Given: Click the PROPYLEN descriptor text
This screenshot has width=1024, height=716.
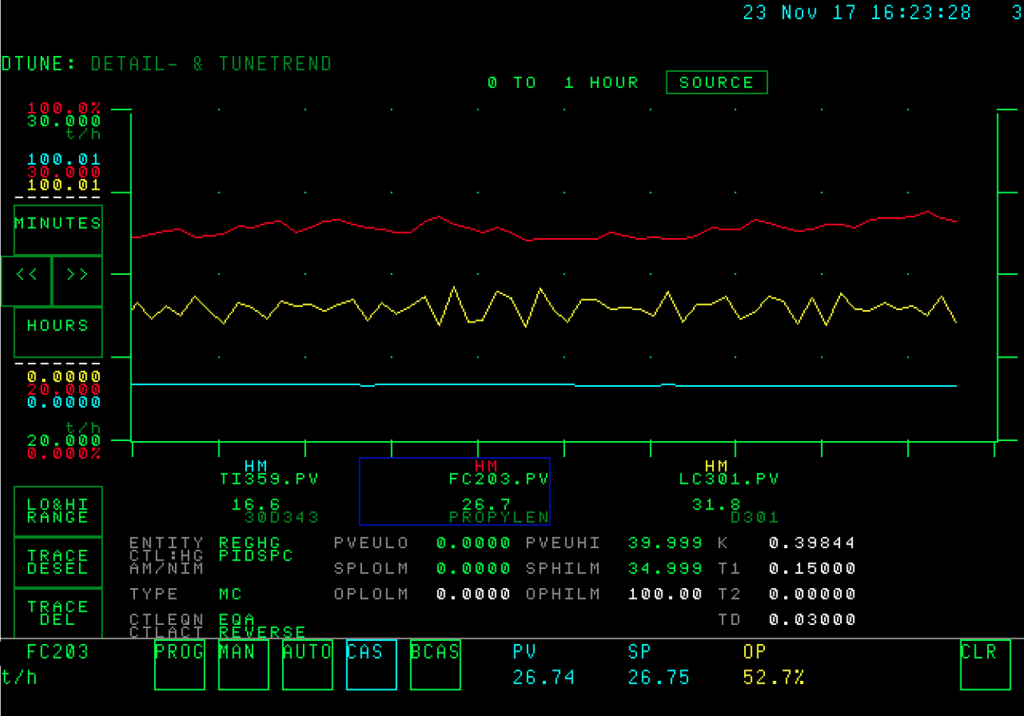Looking at the screenshot, I should [x=499, y=517].
